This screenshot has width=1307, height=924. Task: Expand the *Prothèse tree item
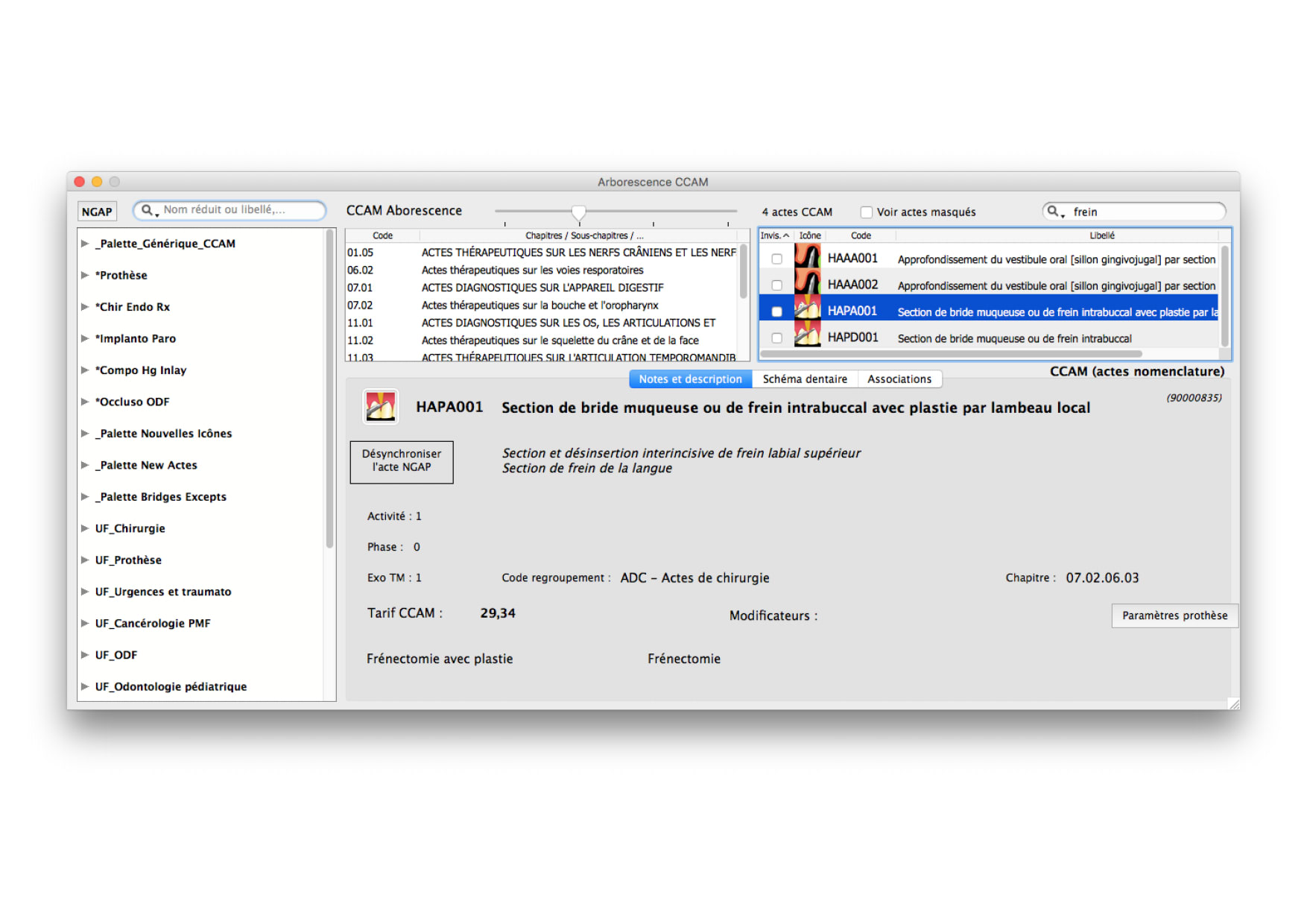click(85, 275)
